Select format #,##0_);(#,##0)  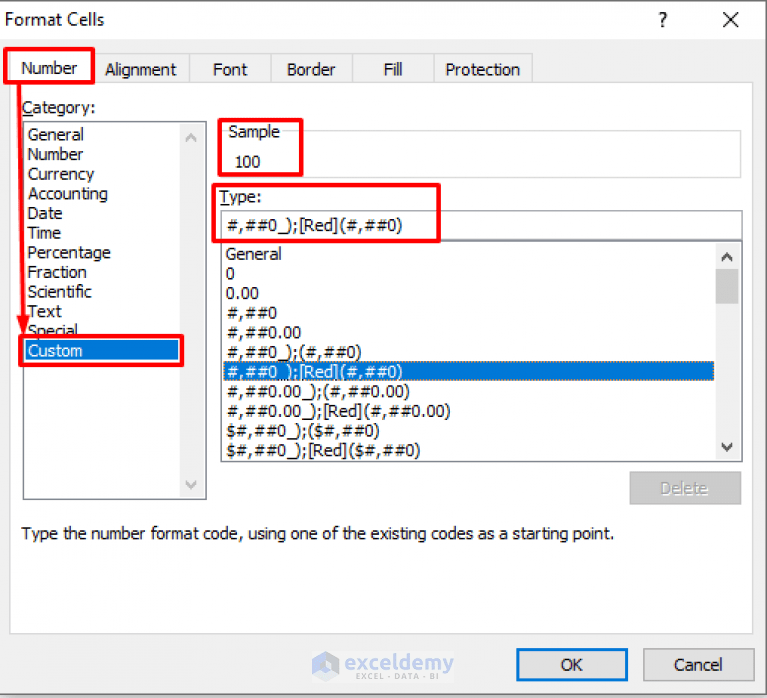469,352
